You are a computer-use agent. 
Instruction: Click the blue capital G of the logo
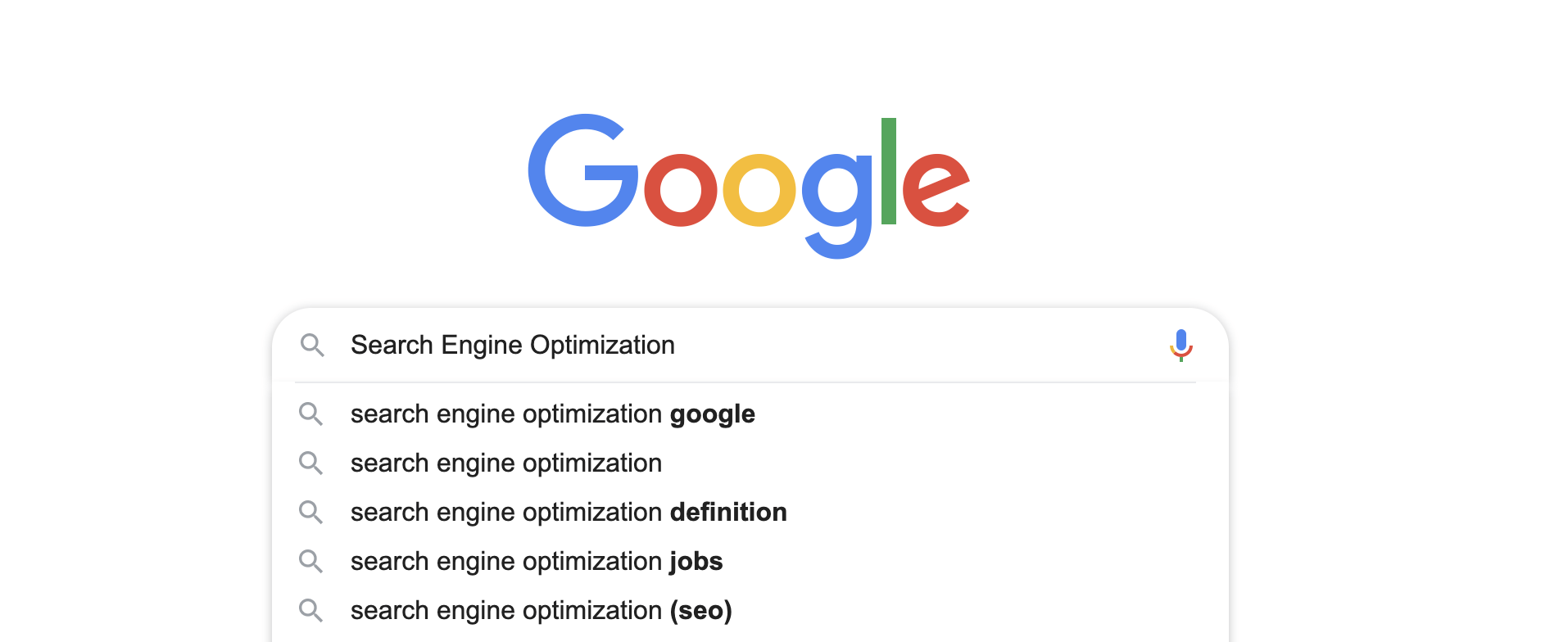582,170
